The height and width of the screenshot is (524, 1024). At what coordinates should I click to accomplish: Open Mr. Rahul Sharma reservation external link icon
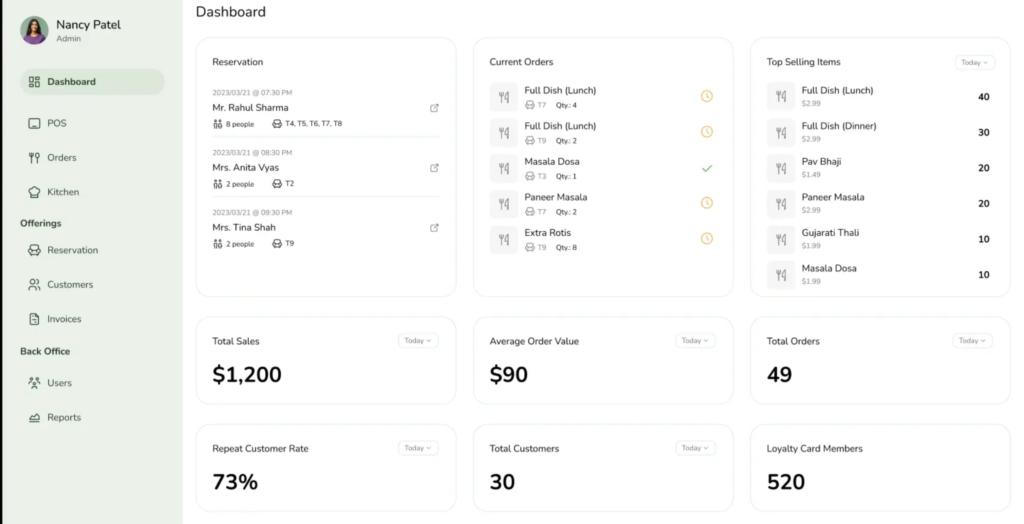pyautogui.click(x=434, y=108)
